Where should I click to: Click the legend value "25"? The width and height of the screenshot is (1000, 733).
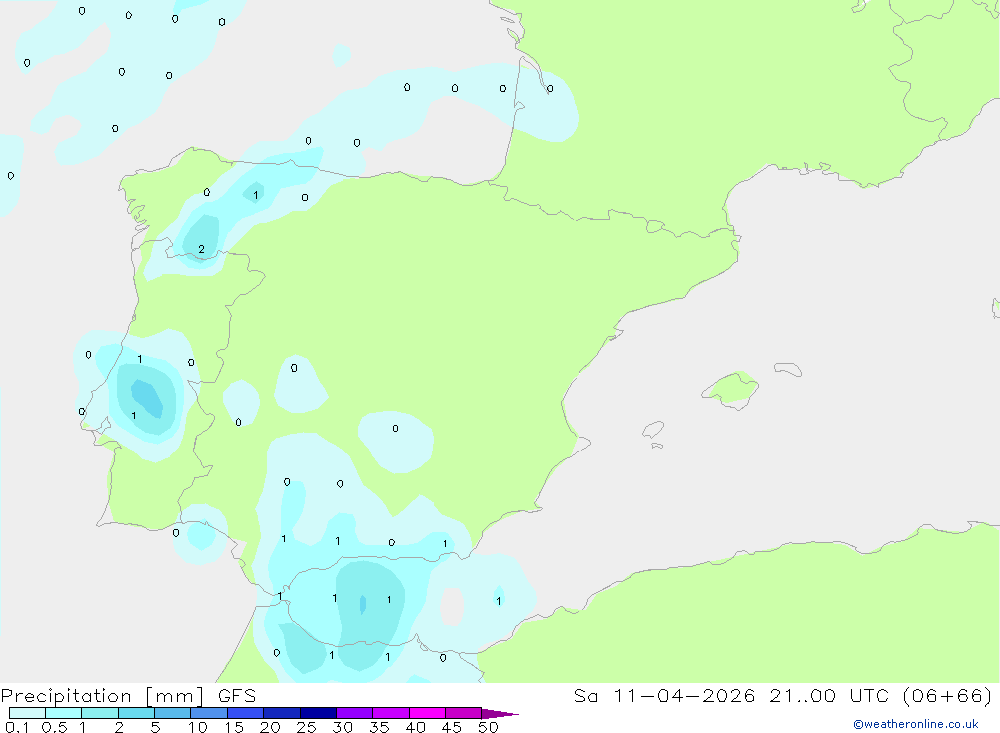307,727
